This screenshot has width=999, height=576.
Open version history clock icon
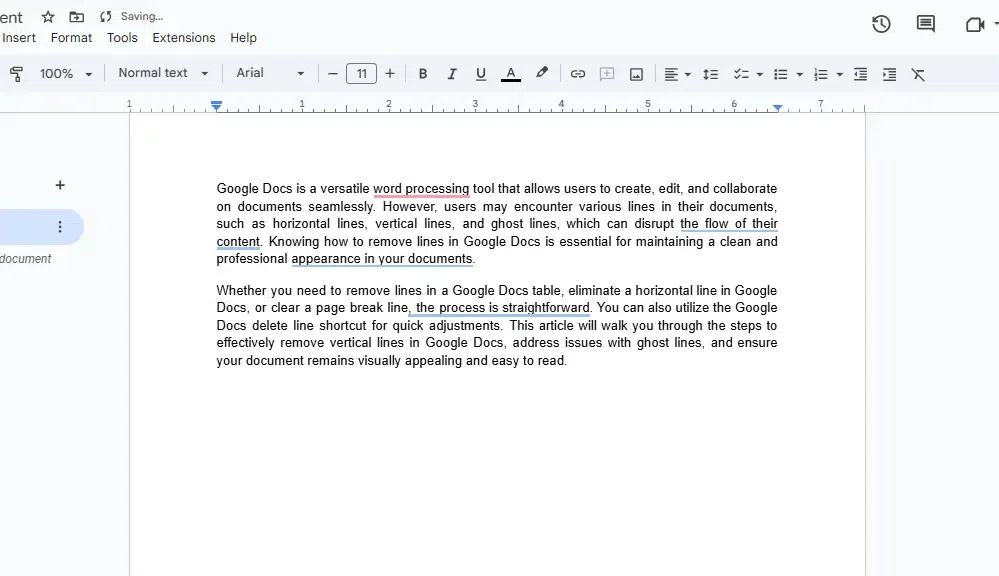point(881,24)
